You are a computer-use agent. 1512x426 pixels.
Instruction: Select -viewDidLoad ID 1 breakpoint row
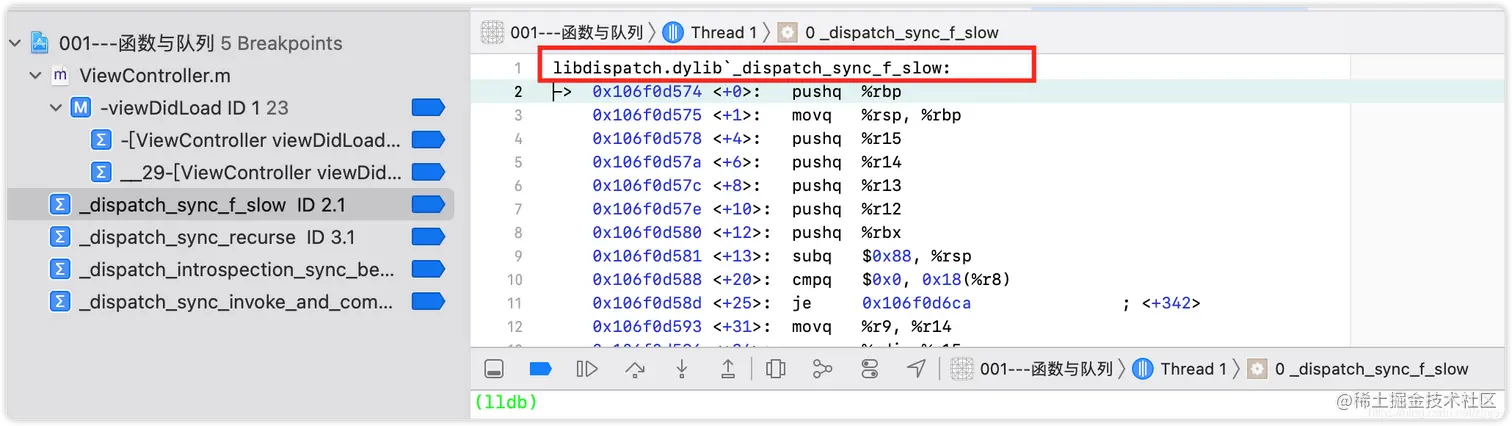230,108
